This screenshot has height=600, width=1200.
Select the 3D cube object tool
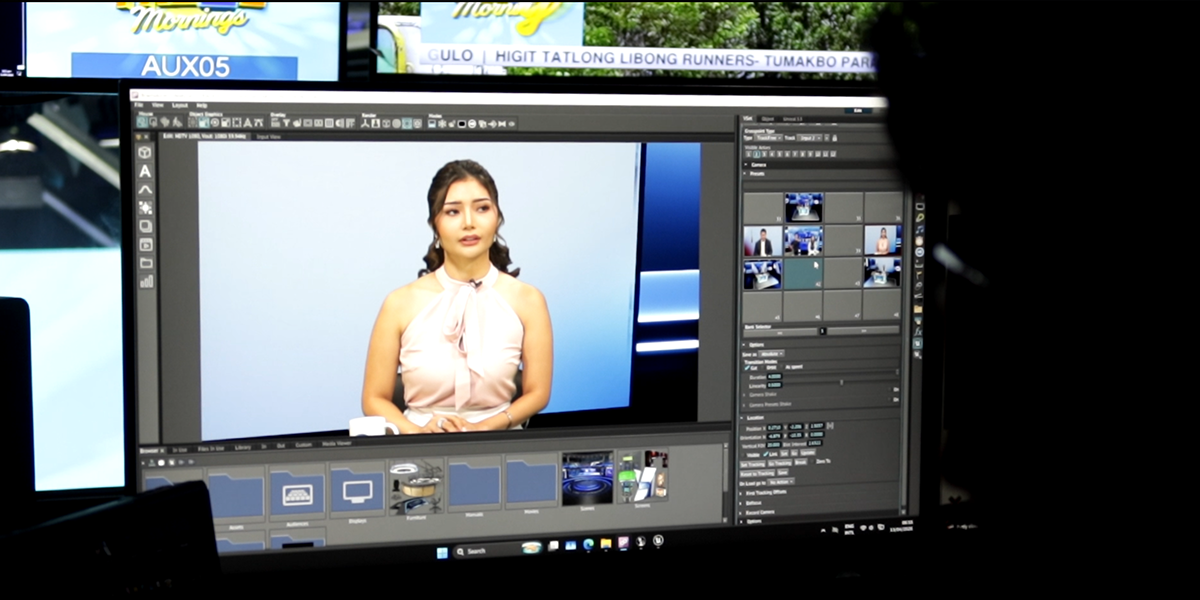(145, 152)
